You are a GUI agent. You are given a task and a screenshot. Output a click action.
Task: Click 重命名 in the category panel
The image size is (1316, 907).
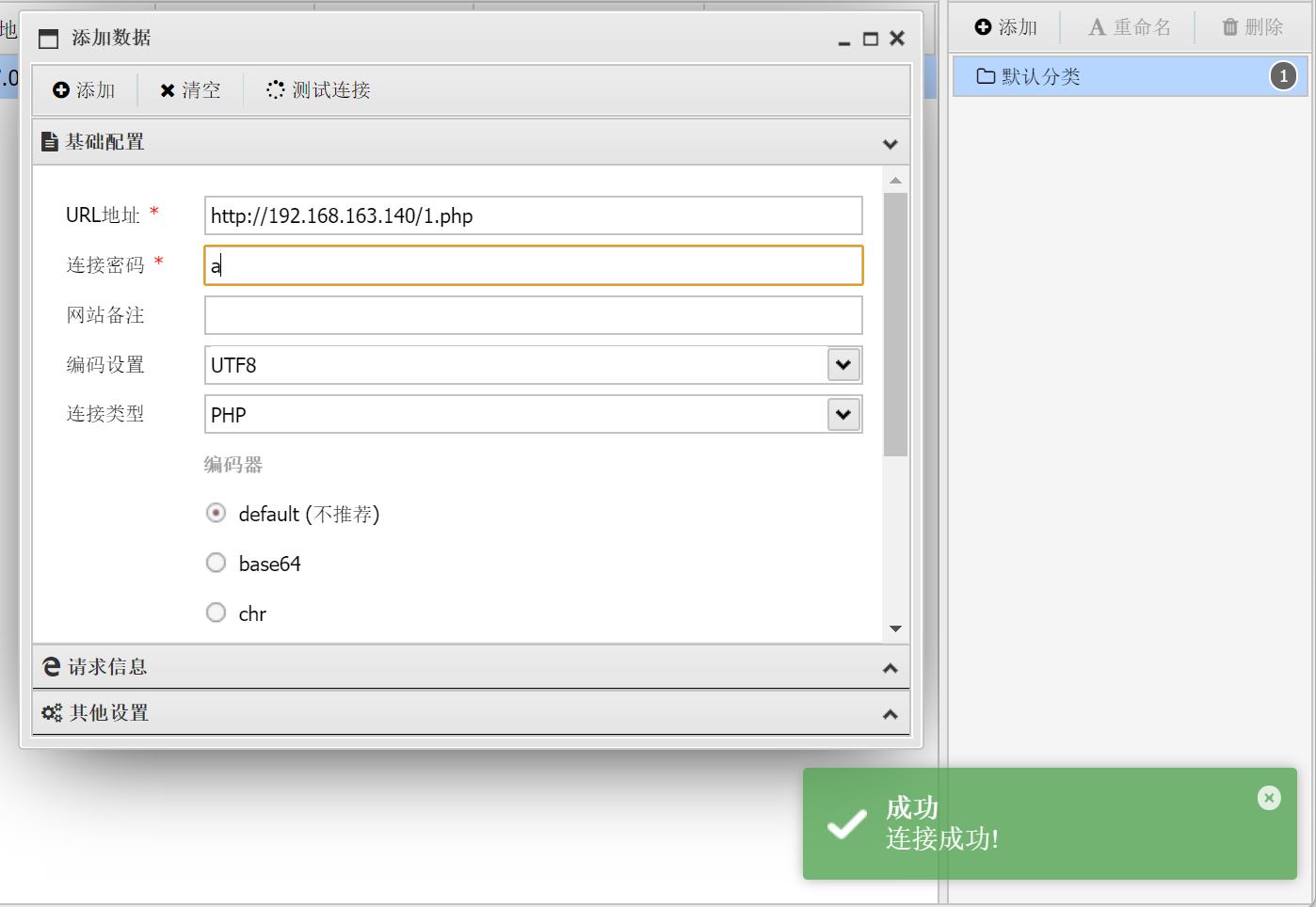[x=1129, y=27]
